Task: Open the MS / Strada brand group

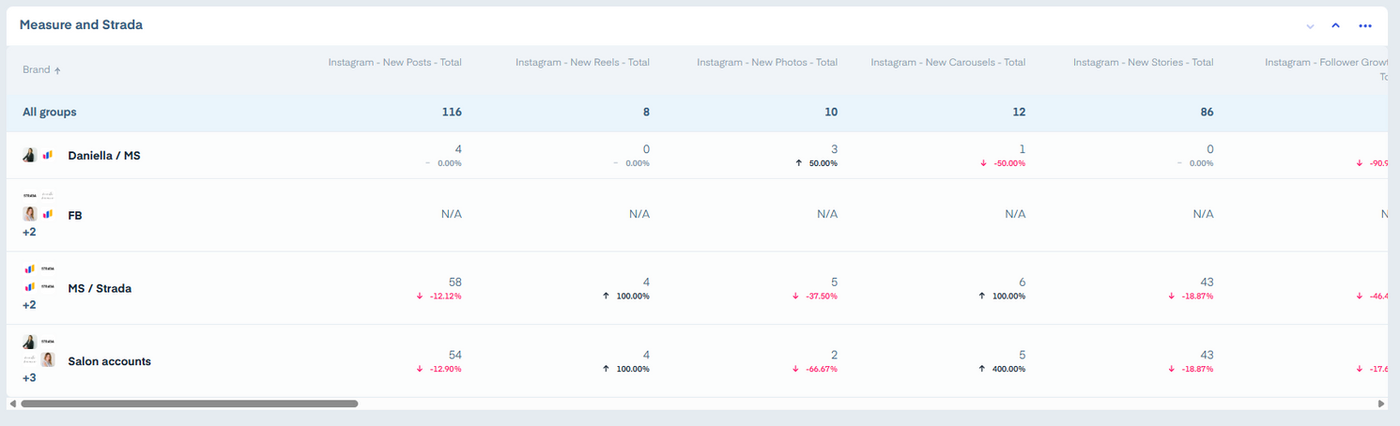Action: (x=100, y=288)
